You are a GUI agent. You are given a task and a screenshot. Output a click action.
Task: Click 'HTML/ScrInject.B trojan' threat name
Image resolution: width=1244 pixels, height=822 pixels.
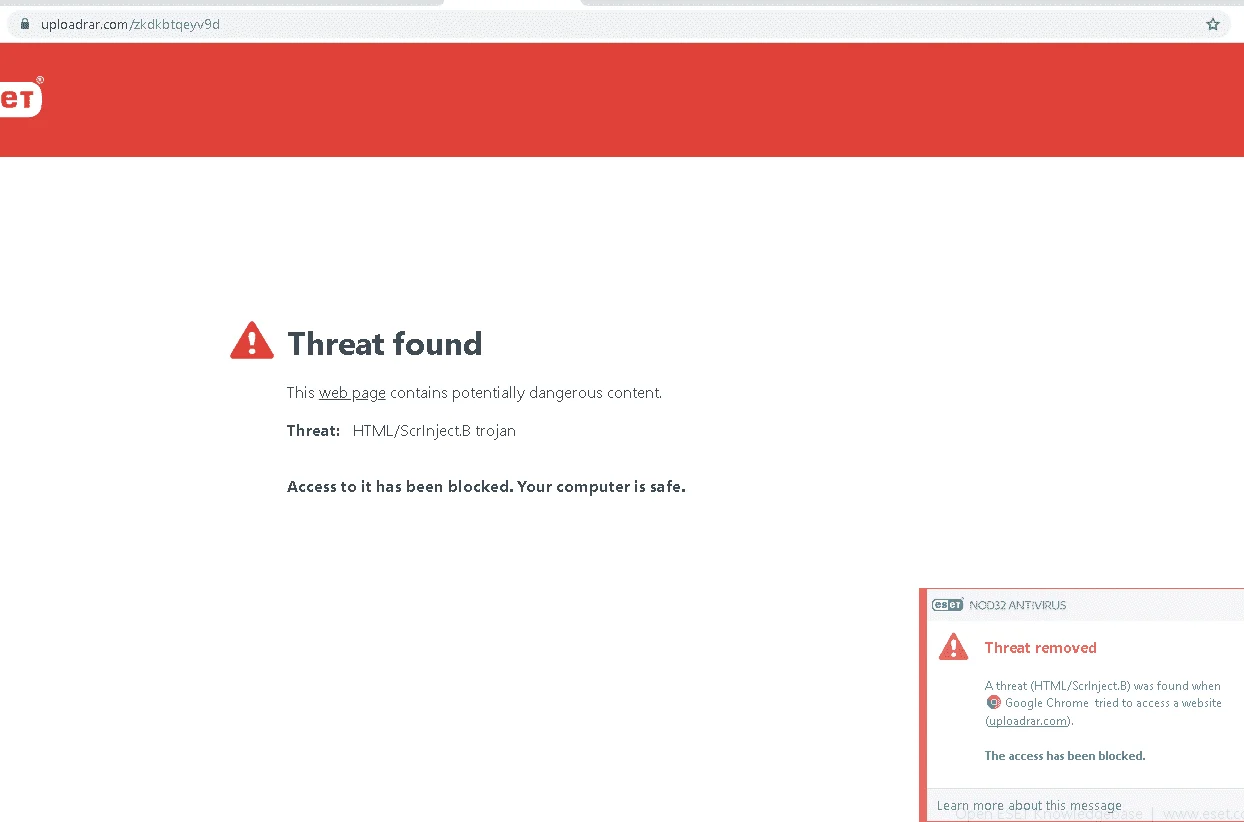click(434, 431)
